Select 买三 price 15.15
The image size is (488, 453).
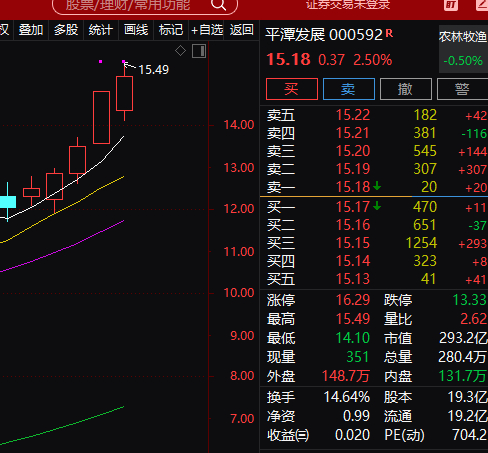[x=353, y=243]
